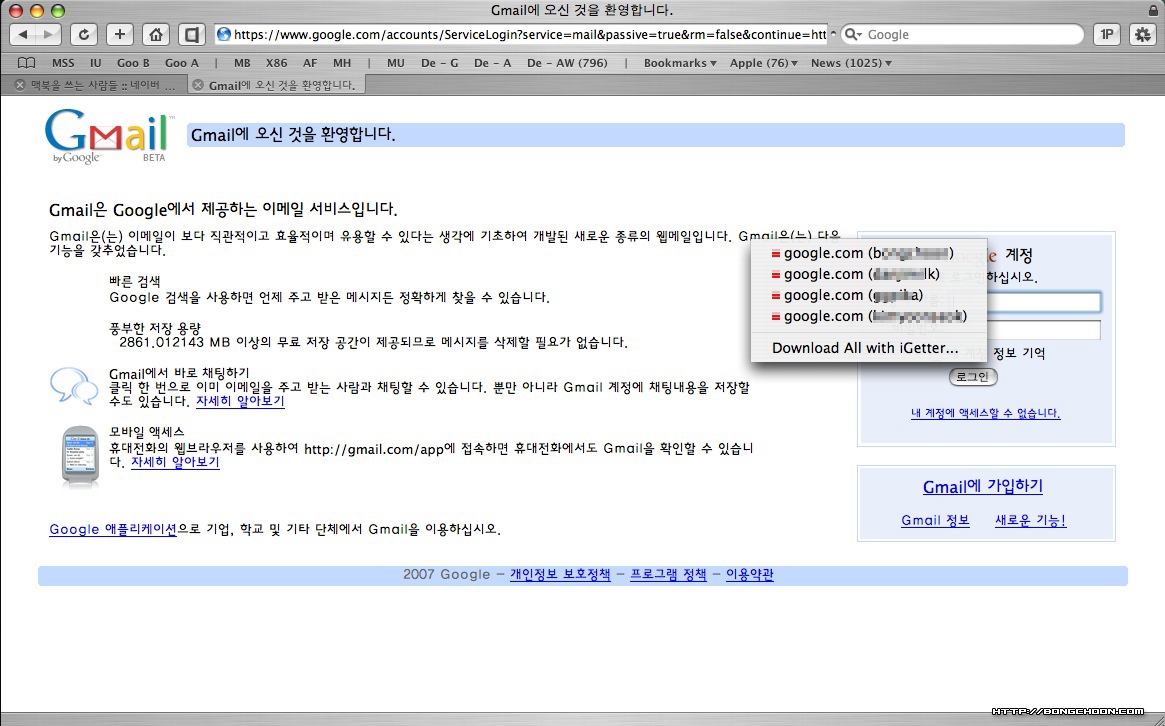The width and height of the screenshot is (1165, 726).
Task: Open the IU bookmark
Action: pyautogui.click(x=95, y=63)
